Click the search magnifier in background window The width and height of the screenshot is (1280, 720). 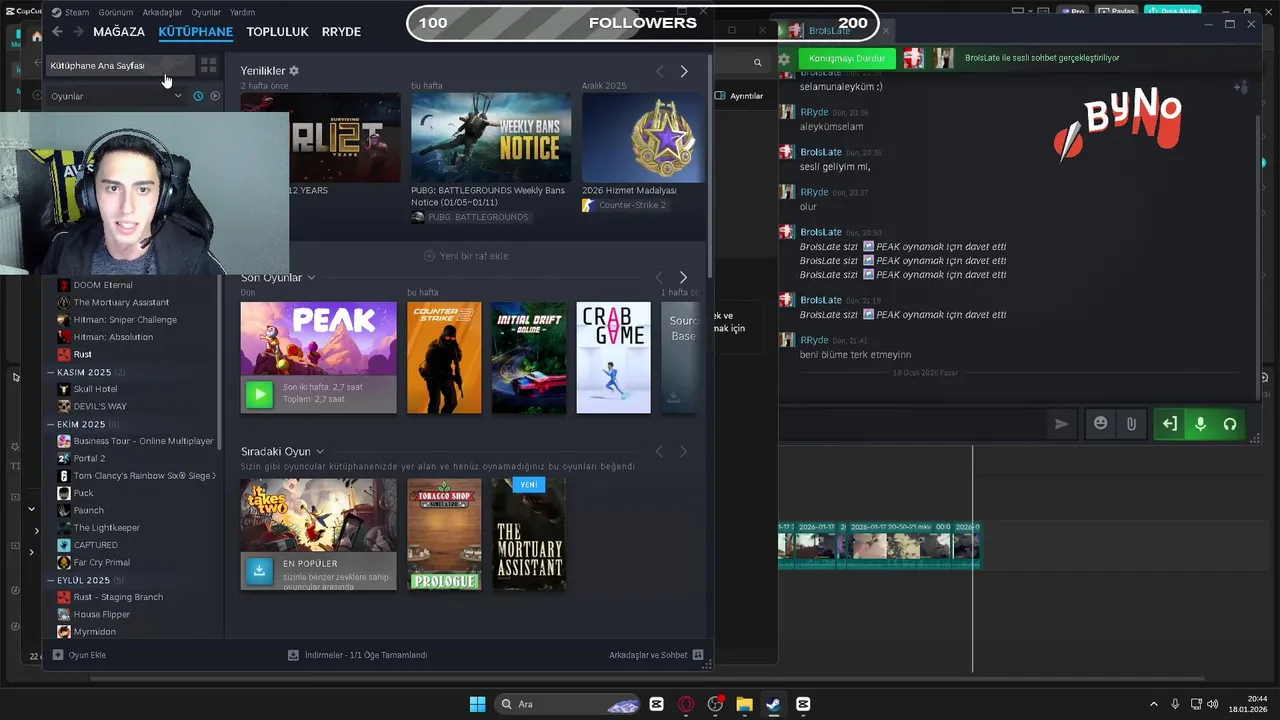(757, 62)
